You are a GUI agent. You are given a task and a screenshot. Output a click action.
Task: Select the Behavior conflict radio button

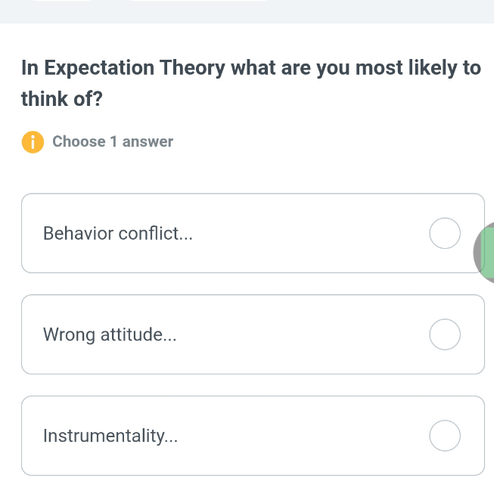coord(445,233)
